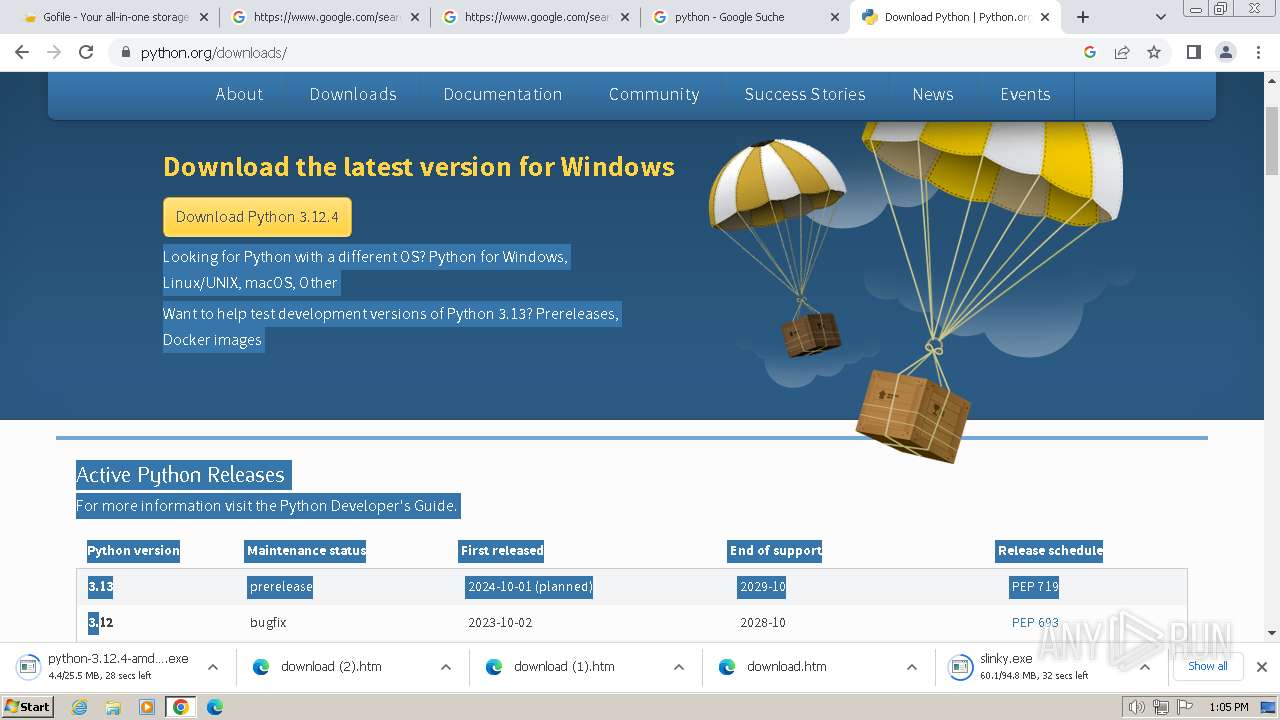Open the Prereleases link
This screenshot has width=1280, height=720.
576,314
